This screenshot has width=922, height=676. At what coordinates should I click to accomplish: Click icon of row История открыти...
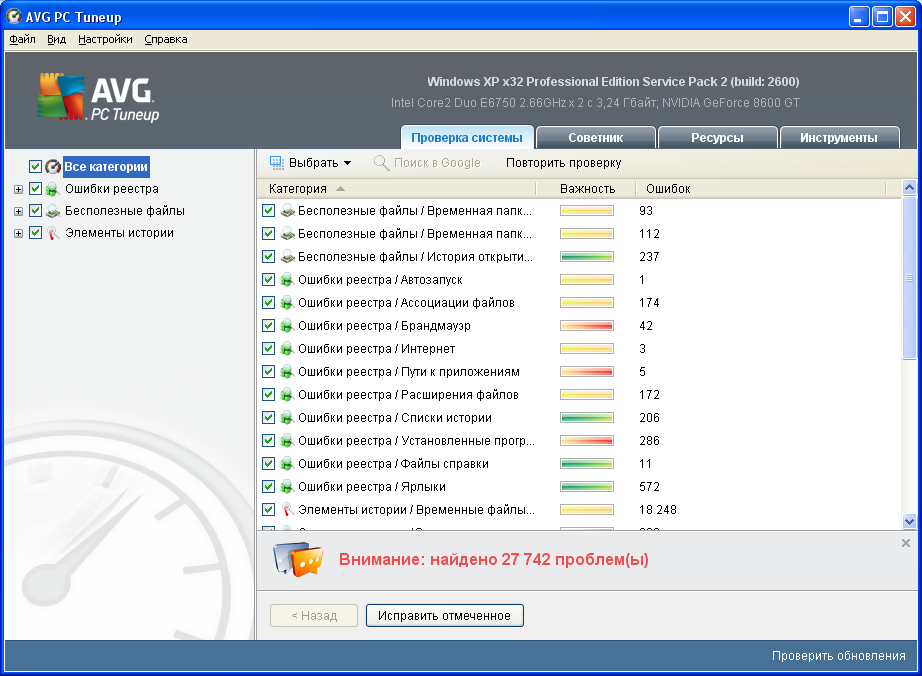tap(287, 257)
